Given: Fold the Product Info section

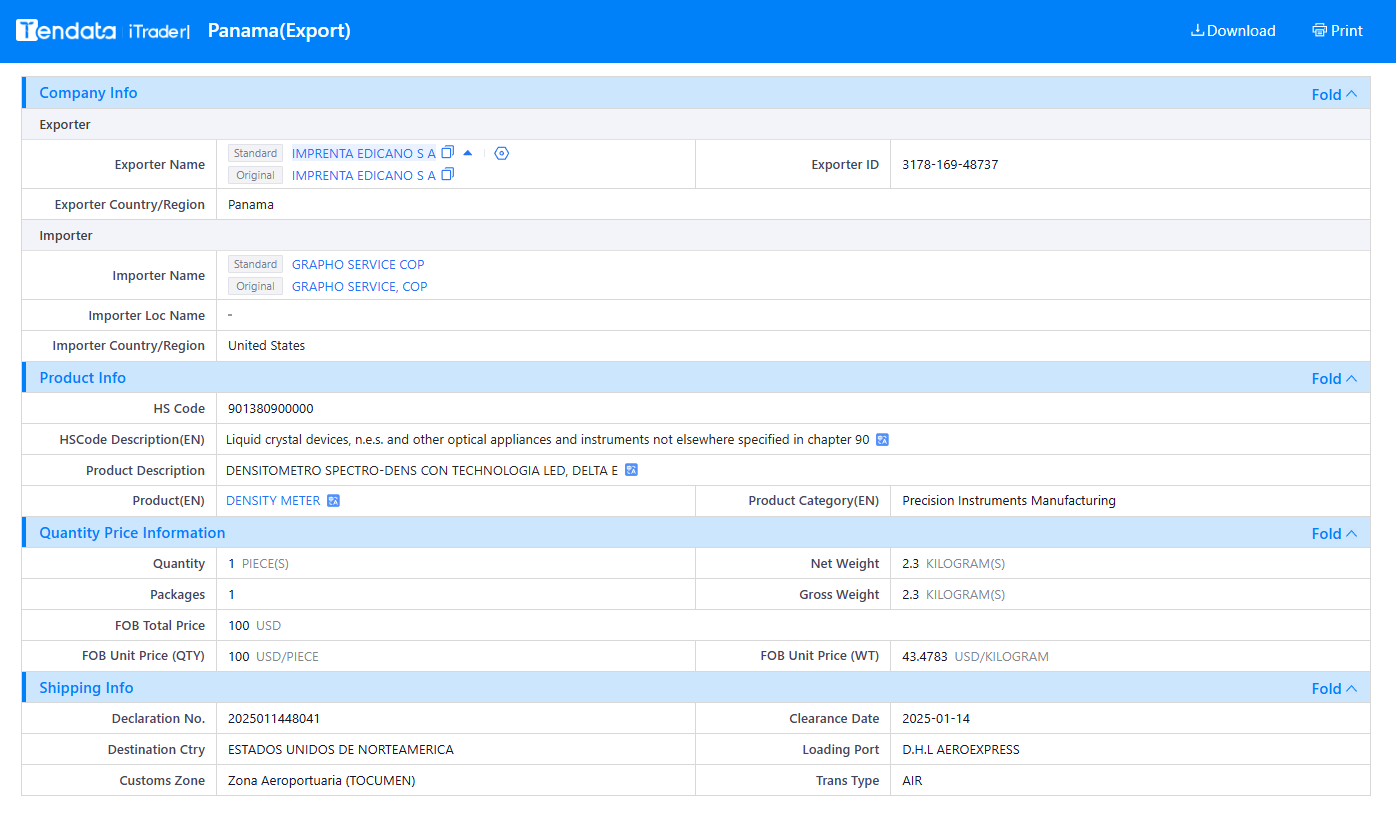Looking at the screenshot, I should 1335,378.
